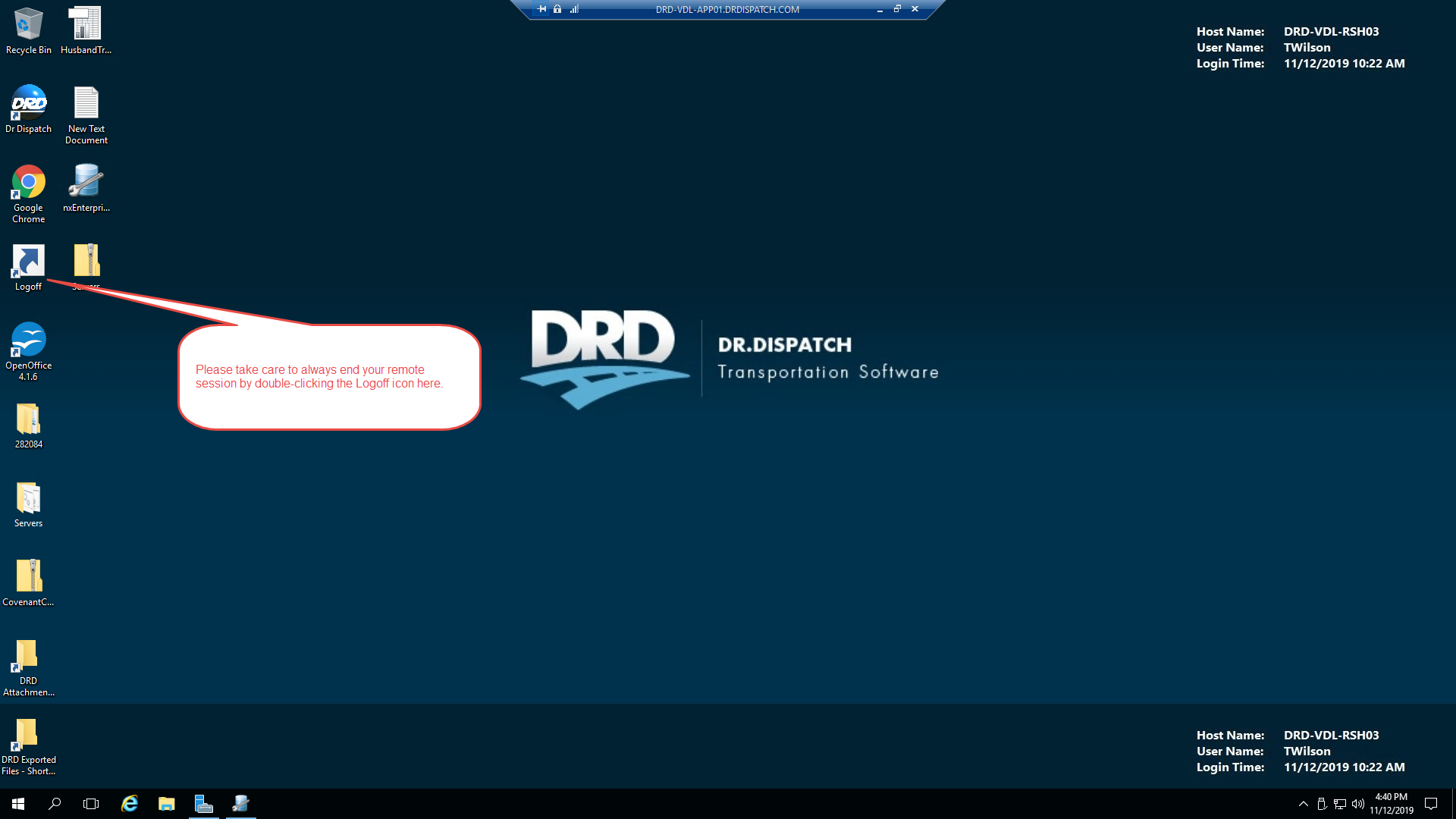The image size is (1456, 819).
Task: Expand hidden system tray icons
Action: click(x=1303, y=804)
